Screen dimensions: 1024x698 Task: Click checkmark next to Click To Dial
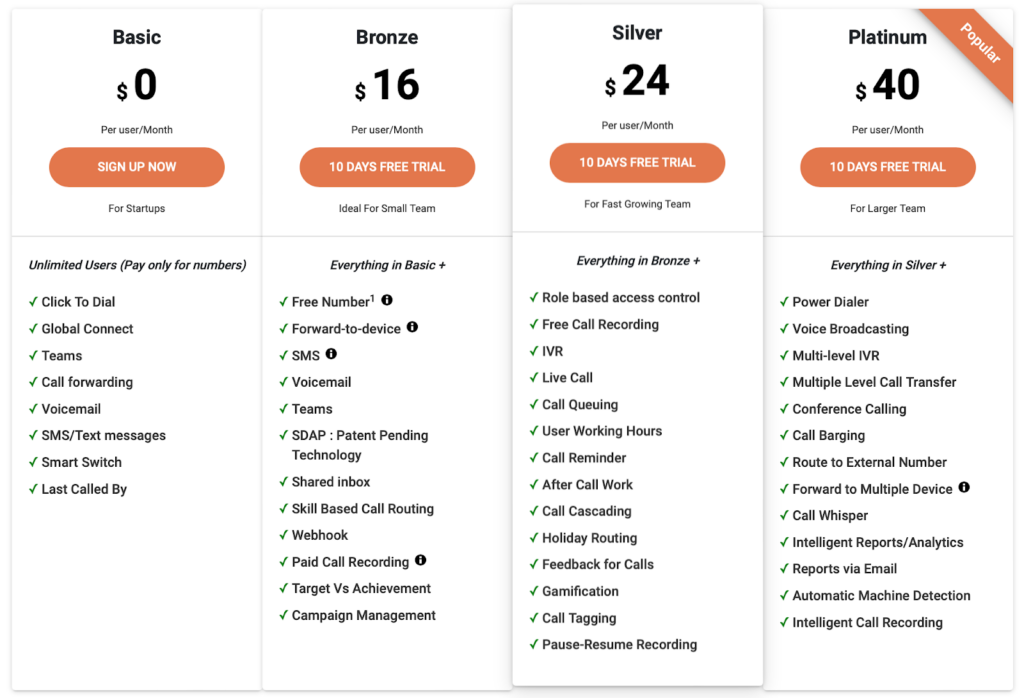pos(33,302)
